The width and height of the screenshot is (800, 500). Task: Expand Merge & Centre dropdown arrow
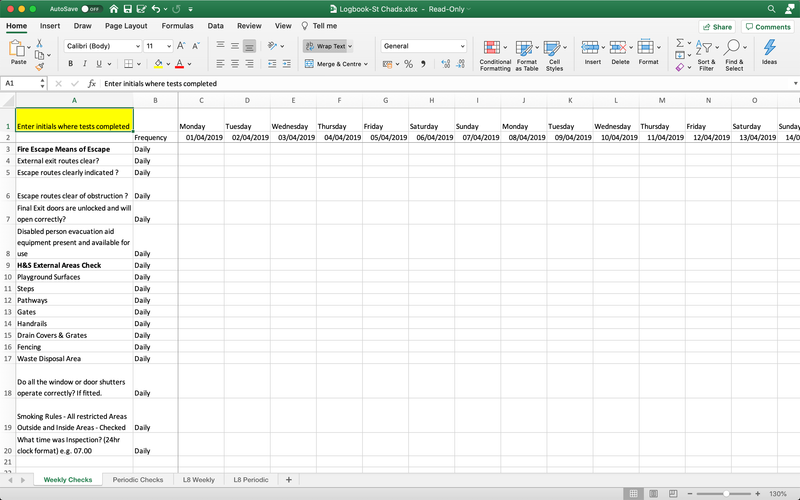point(366,64)
